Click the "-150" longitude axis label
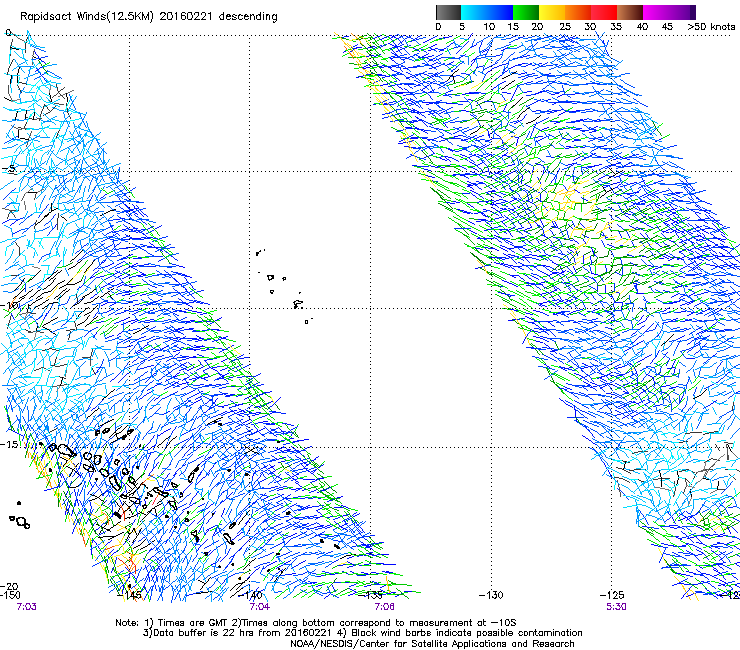740x650 pixels. click(10, 595)
